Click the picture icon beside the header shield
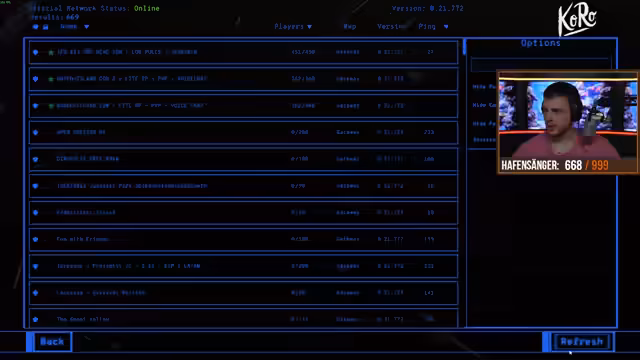 [46, 27]
